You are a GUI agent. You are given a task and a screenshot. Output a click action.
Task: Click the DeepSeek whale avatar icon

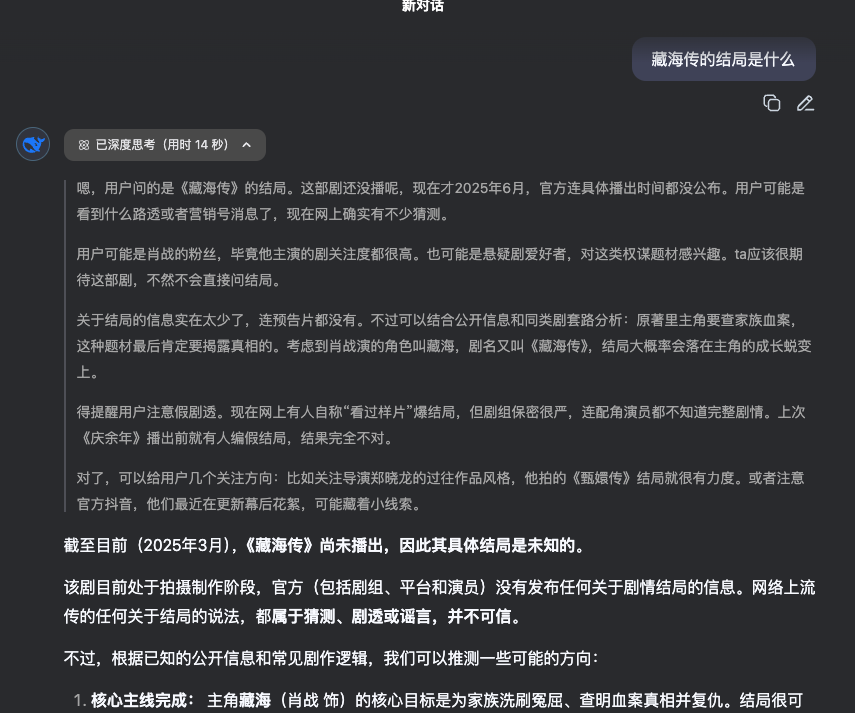point(33,144)
